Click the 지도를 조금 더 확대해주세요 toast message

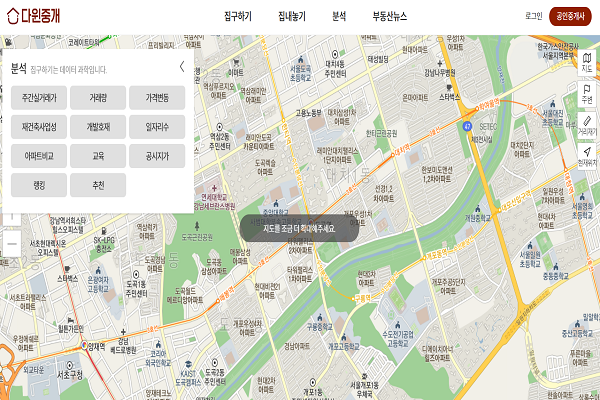pyautogui.click(x=299, y=229)
